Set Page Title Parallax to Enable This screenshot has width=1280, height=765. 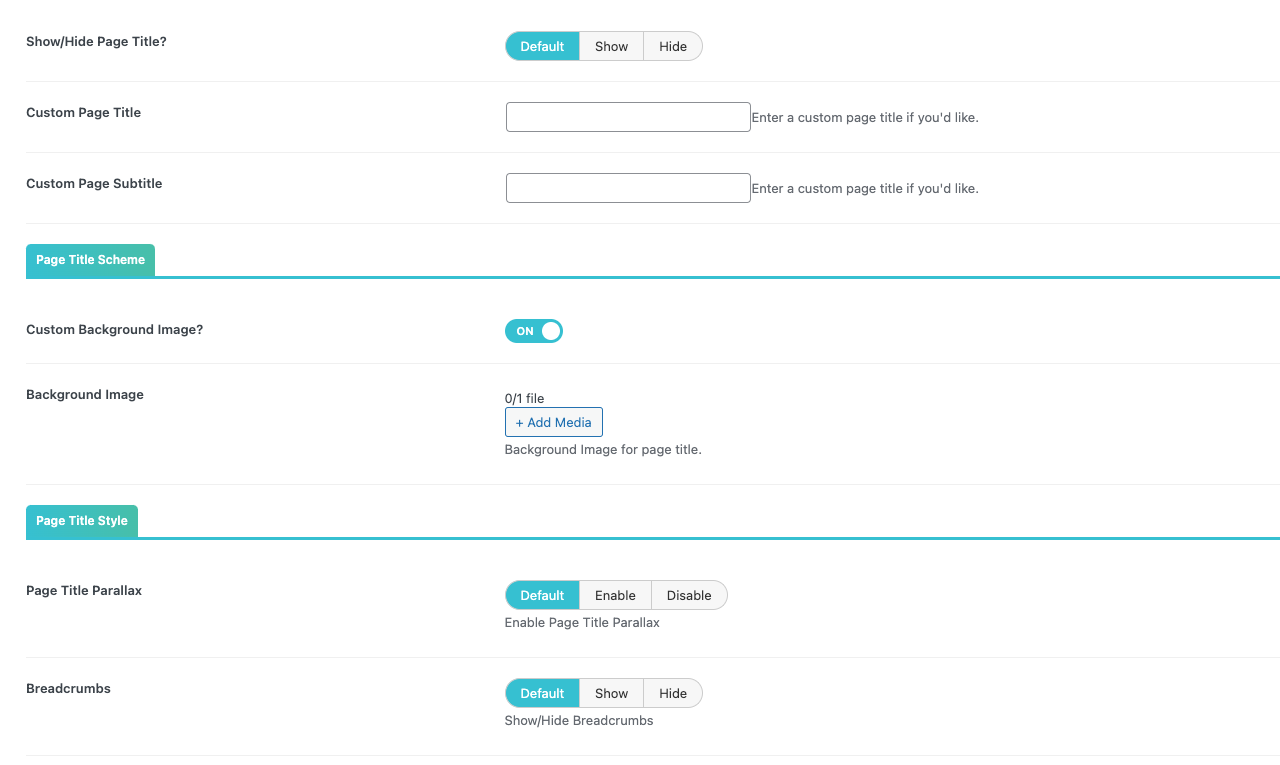pyautogui.click(x=615, y=595)
